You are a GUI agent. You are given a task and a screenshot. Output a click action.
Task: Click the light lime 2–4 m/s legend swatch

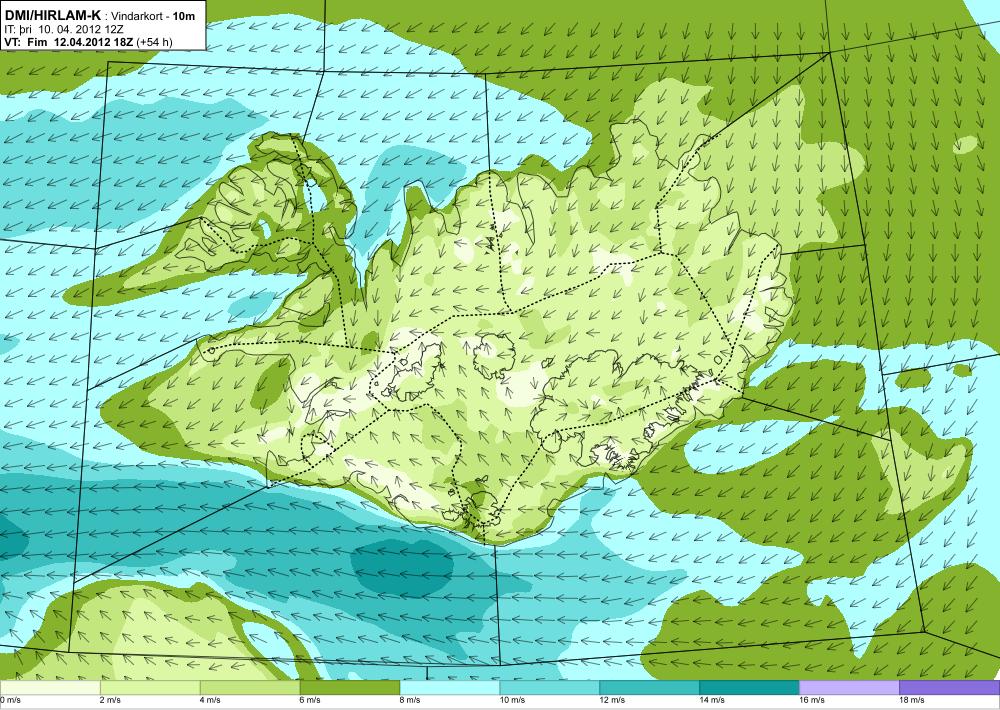[x=150, y=688]
